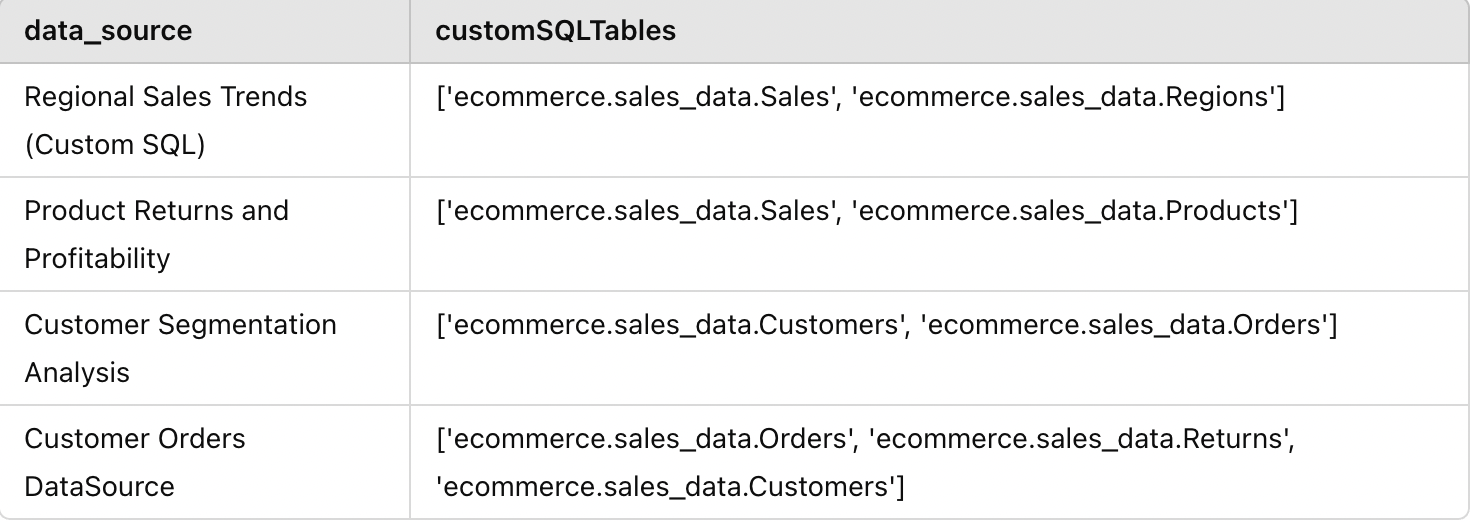Click the word Analysis

coord(77,373)
